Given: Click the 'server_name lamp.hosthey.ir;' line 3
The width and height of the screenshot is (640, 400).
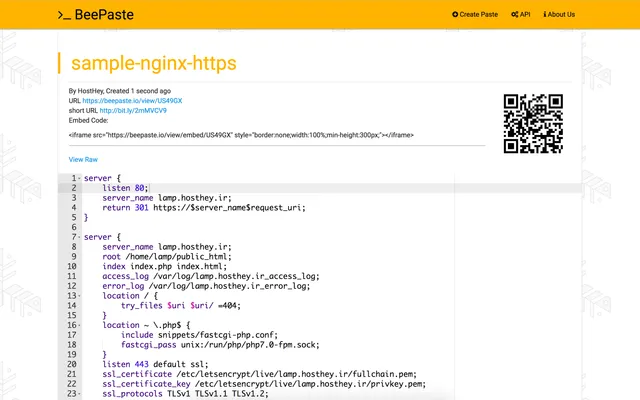Looking at the screenshot, I should tap(167, 198).
